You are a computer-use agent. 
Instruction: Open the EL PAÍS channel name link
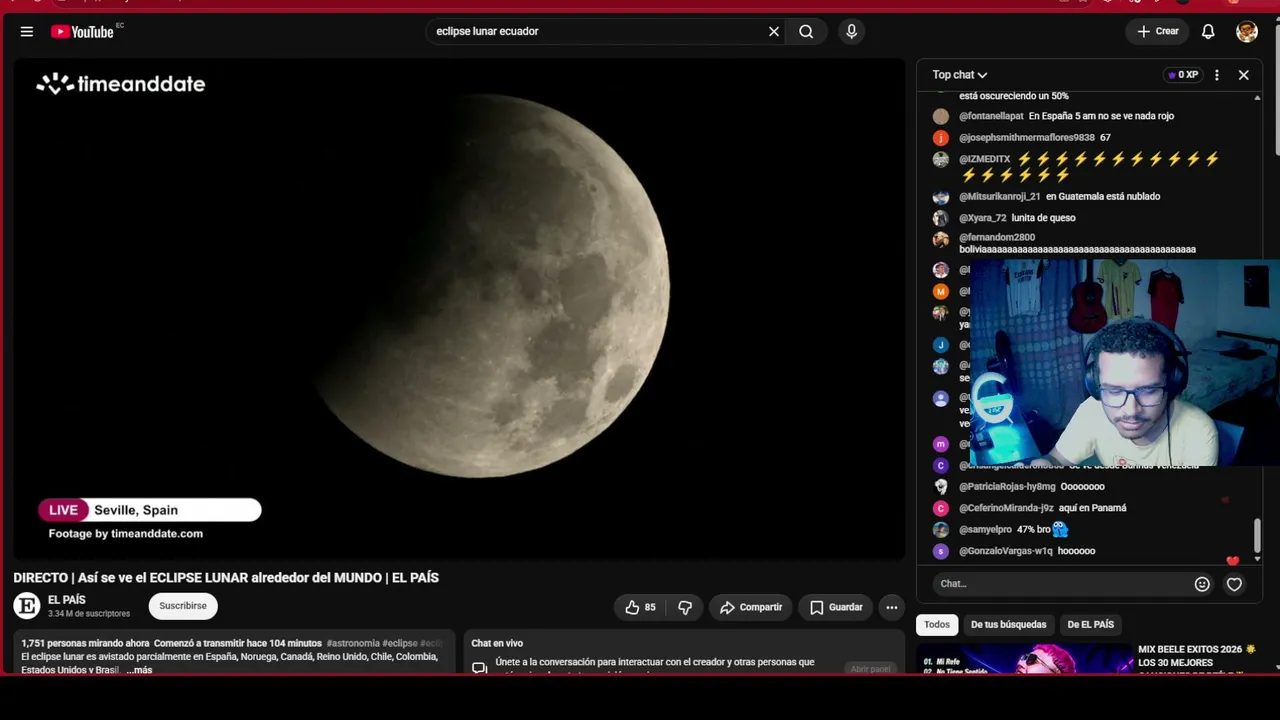67,600
